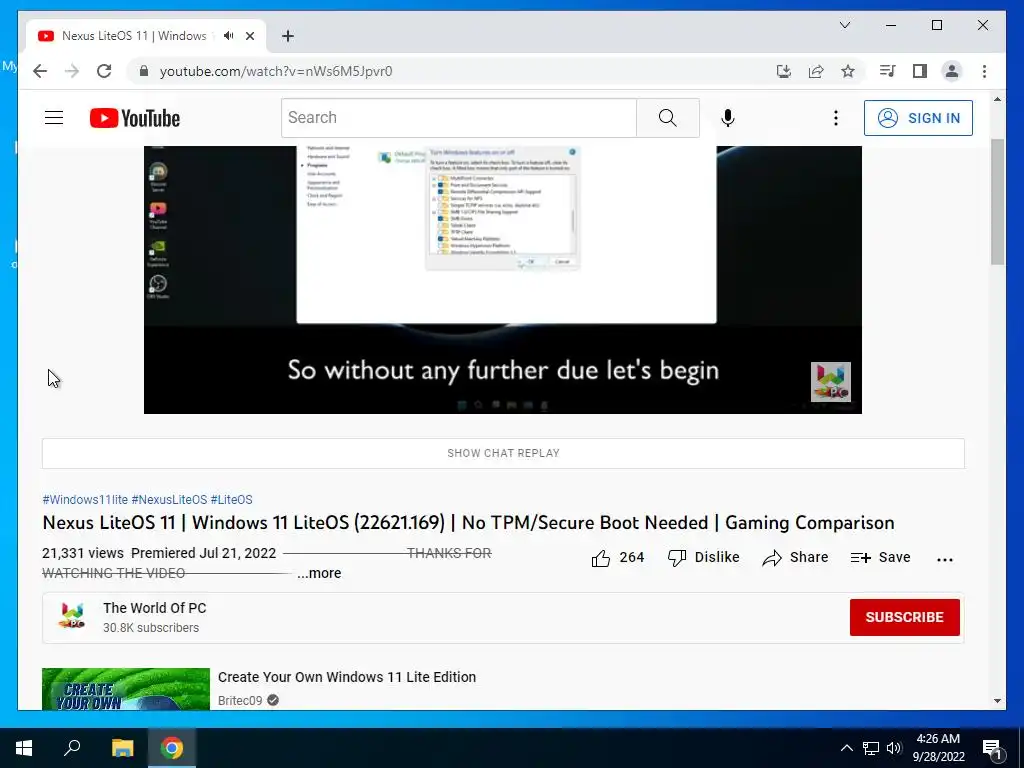Toggle Chrome side panel
Viewport: 1024px width, 768px height.
tap(920, 71)
